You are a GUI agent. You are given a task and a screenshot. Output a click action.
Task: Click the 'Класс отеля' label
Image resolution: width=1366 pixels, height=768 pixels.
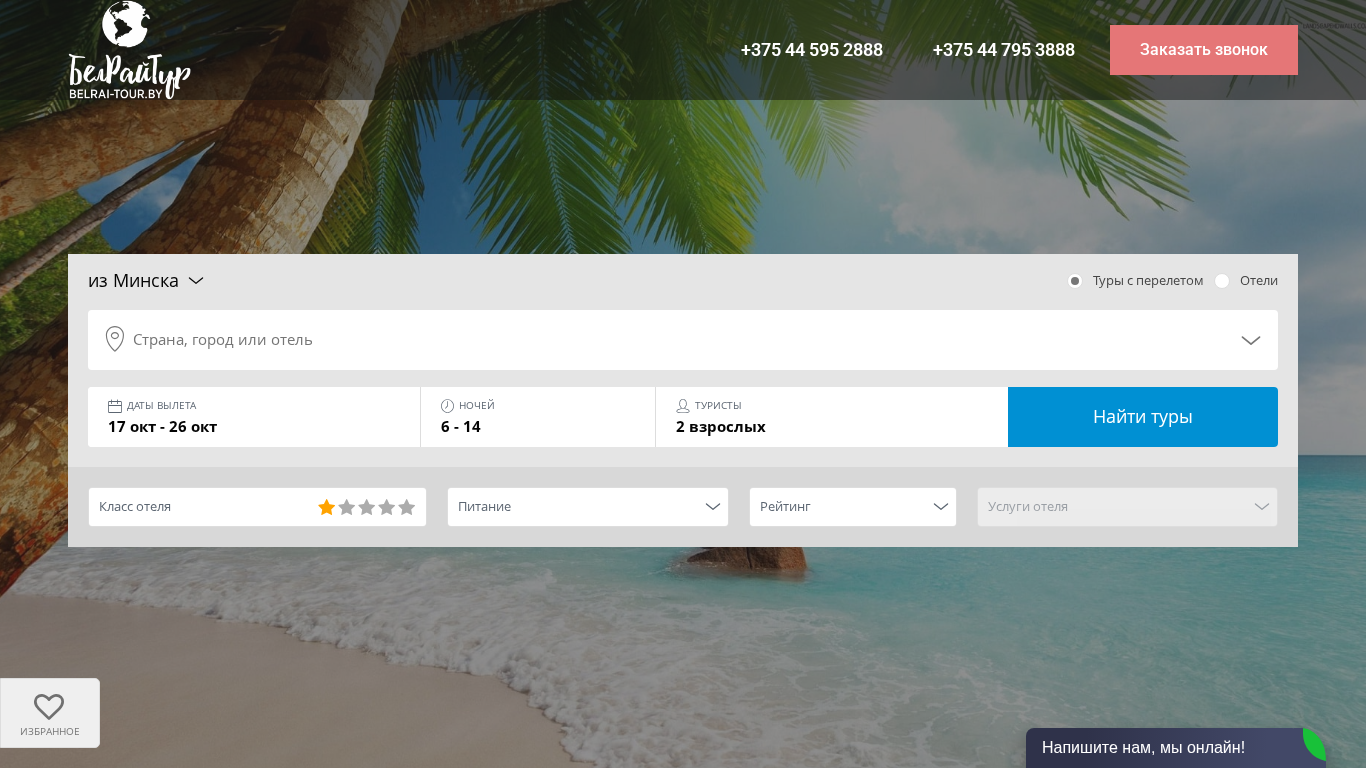[135, 507]
